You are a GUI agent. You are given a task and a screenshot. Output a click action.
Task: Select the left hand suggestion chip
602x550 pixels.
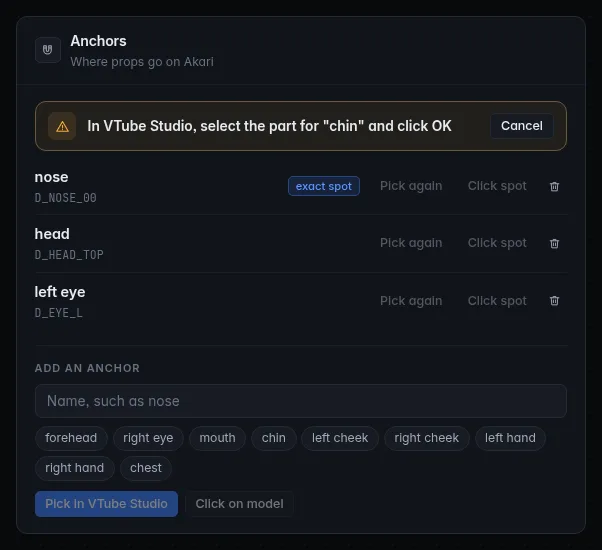click(x=510, y=438)
